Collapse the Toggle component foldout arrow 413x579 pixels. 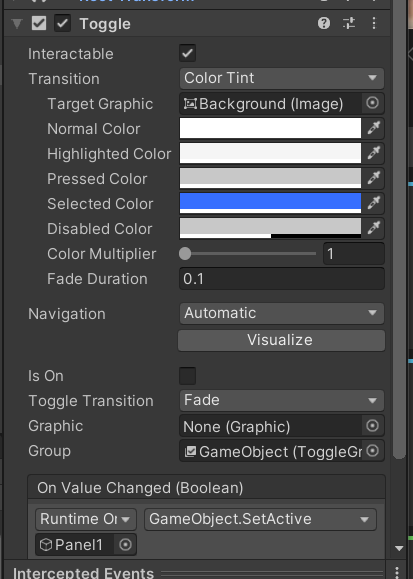click(17, 24)
